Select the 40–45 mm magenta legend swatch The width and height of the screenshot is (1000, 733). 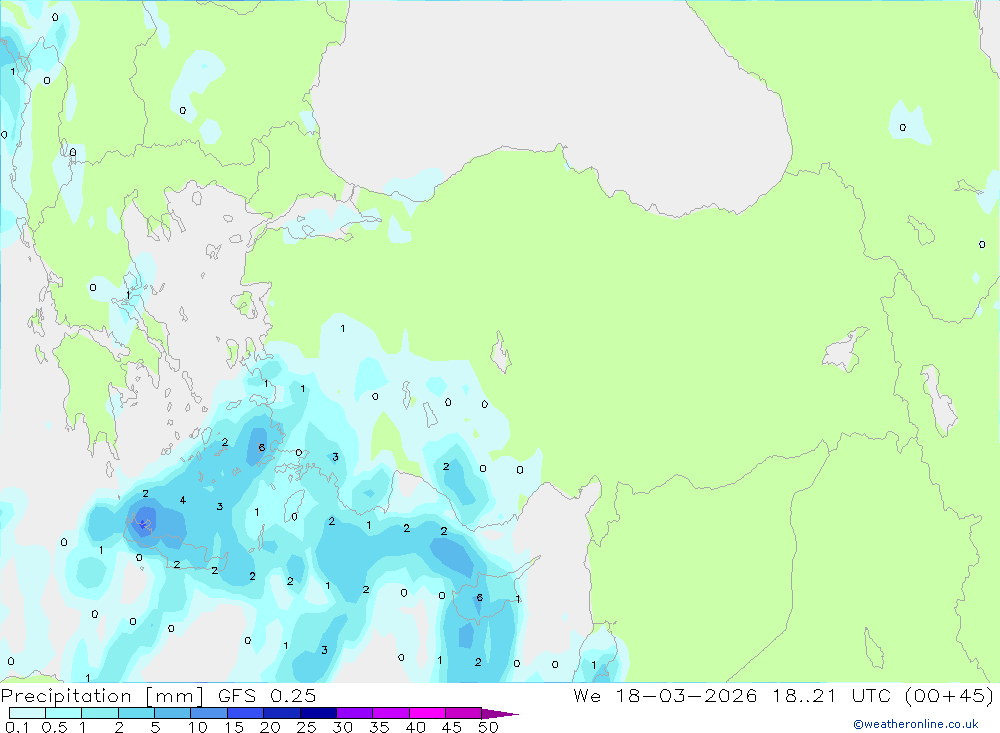(x=427, y=713)
